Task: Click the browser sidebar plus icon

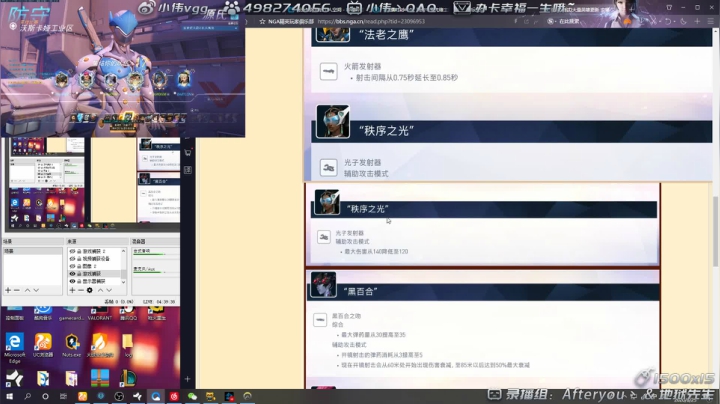Action: pos(187,379)
